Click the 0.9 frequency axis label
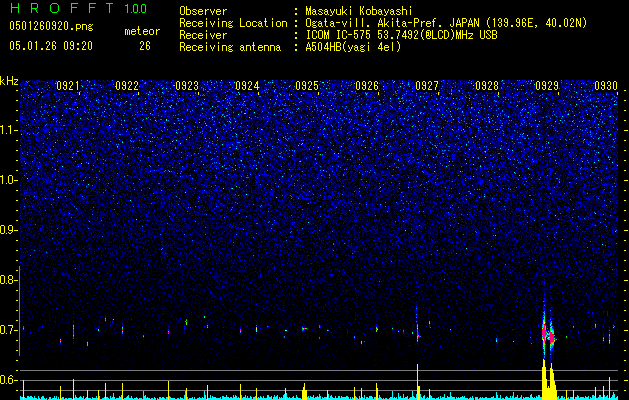 click(x=8, y=230)
